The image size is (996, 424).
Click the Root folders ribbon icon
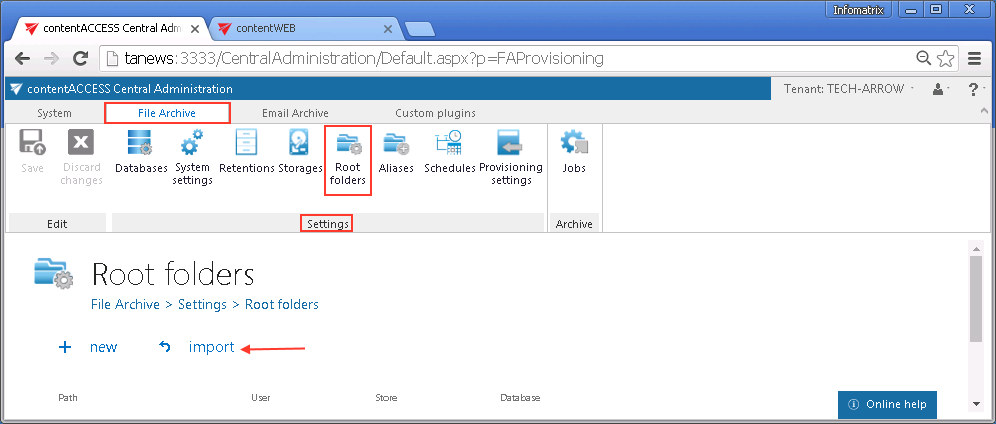point(348,159)
